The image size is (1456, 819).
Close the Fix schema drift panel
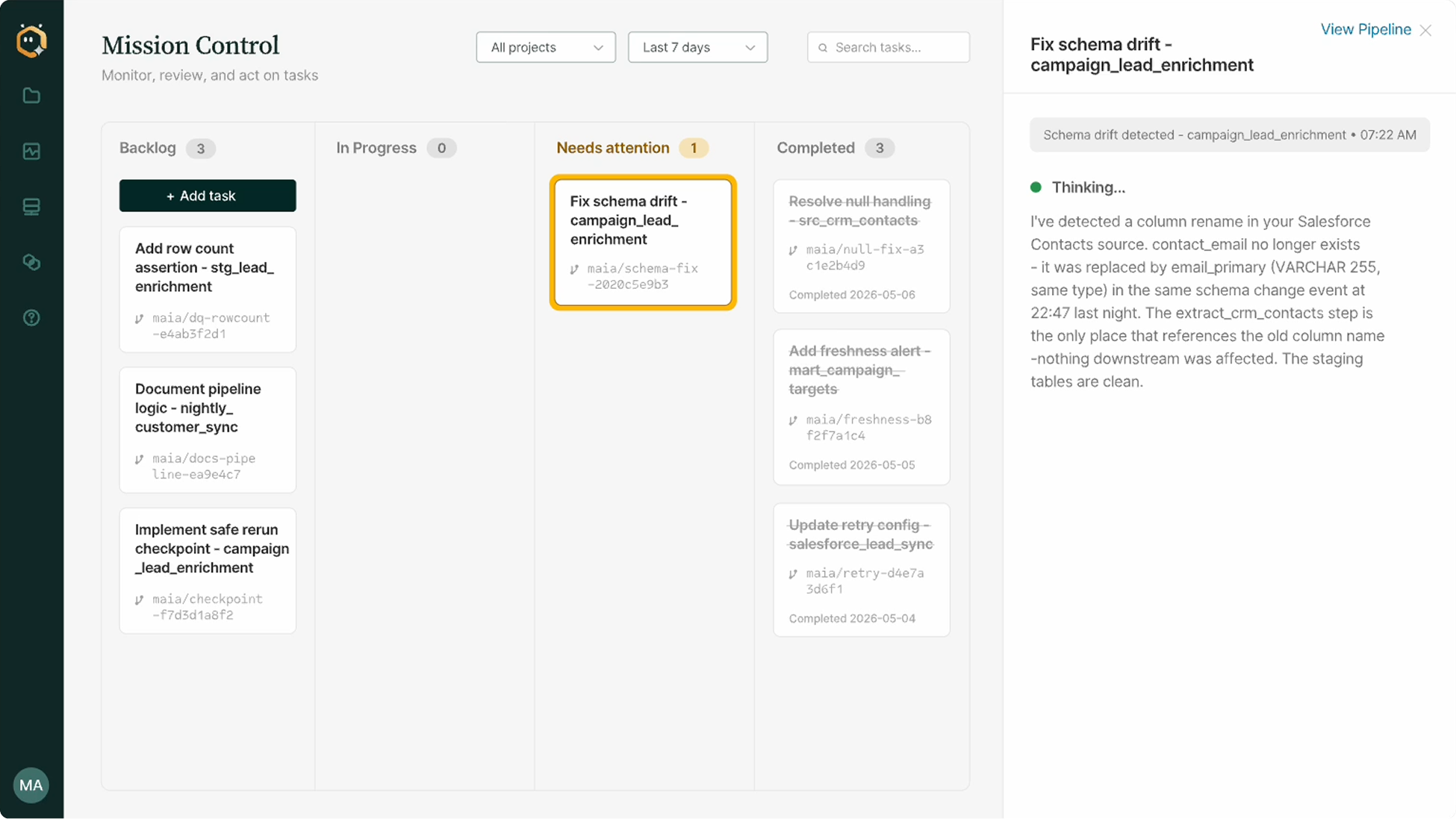tap(1425, 30)
